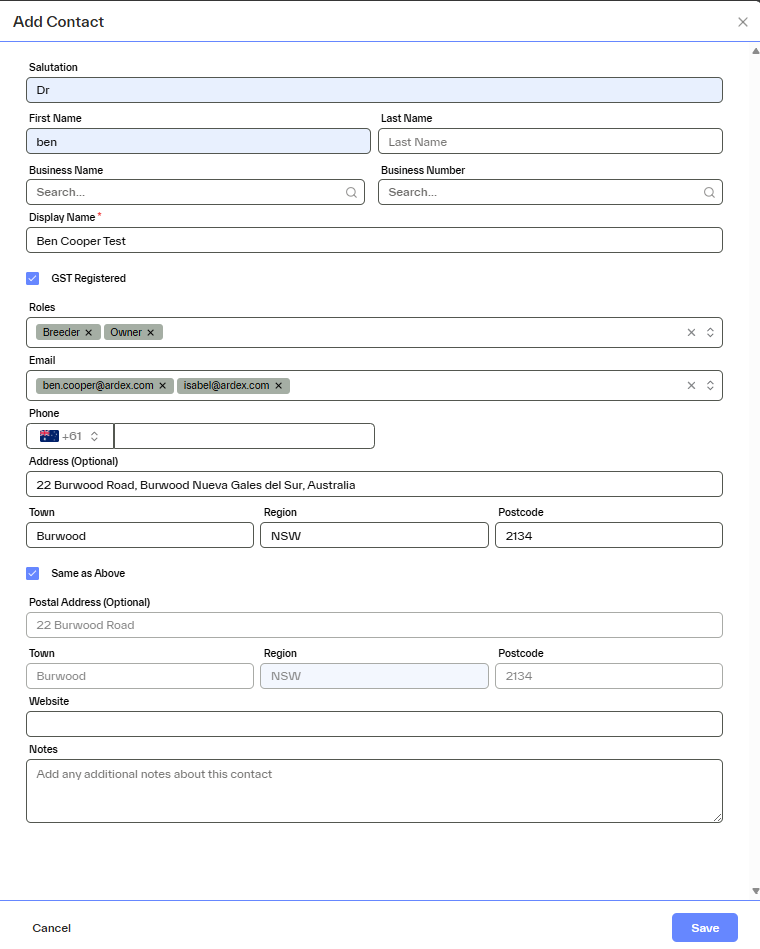
Task: Expand the Roles dropdown list
Action: point(710,333)
